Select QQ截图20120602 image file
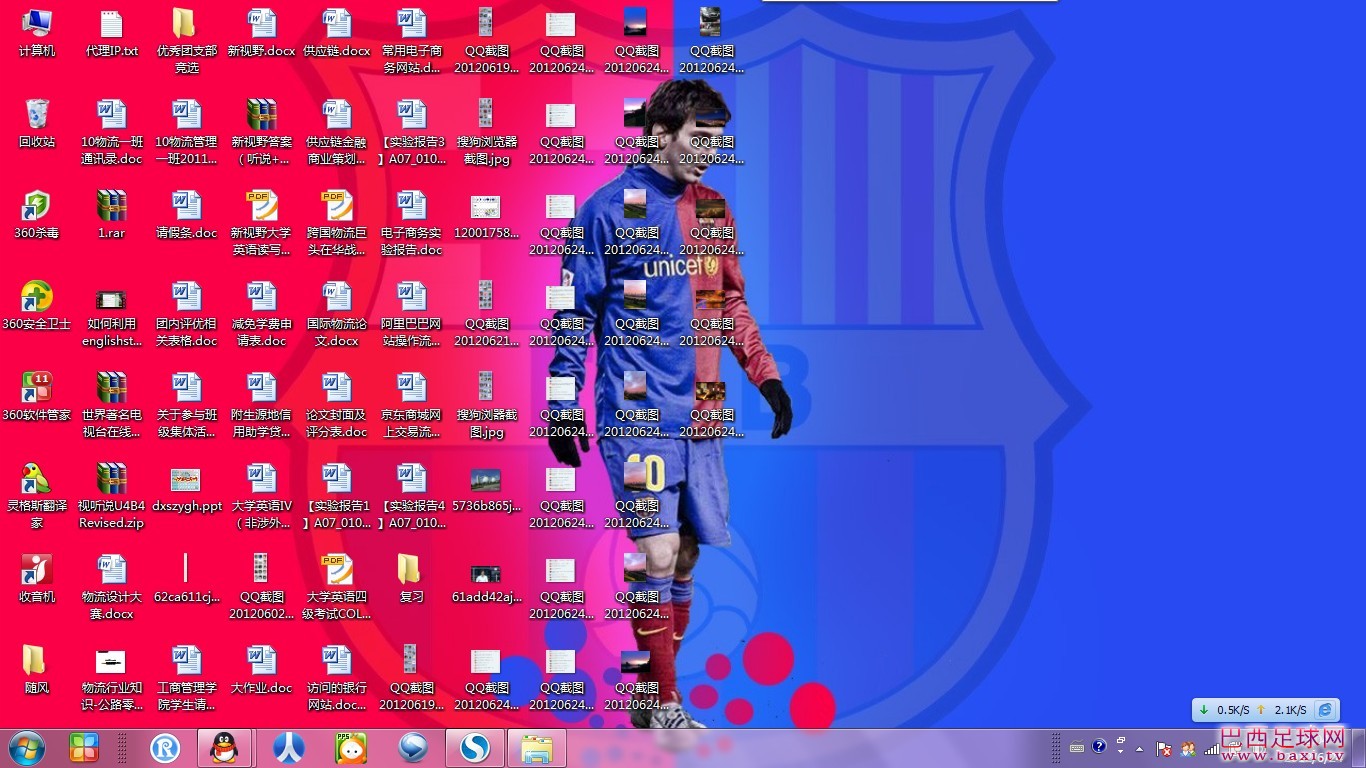The width and height of the screenshot is (1366, 768). pyautogui.click(x=261, y=587)
